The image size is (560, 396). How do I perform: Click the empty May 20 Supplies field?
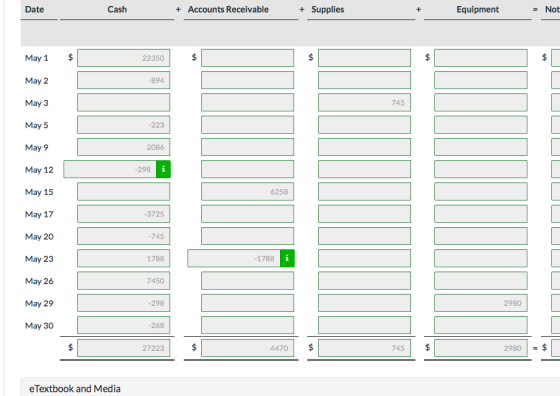pos(364,236)
